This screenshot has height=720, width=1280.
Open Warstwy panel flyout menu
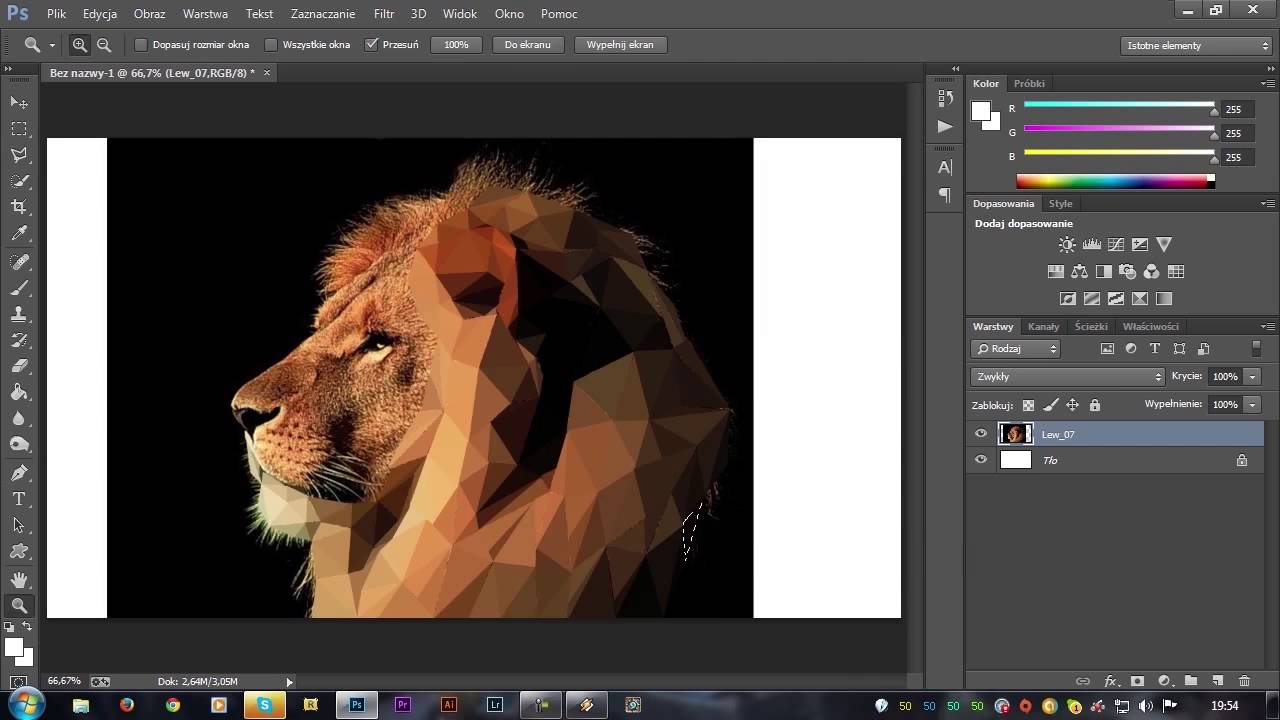pyautogui.click(x=1268, y=326)
